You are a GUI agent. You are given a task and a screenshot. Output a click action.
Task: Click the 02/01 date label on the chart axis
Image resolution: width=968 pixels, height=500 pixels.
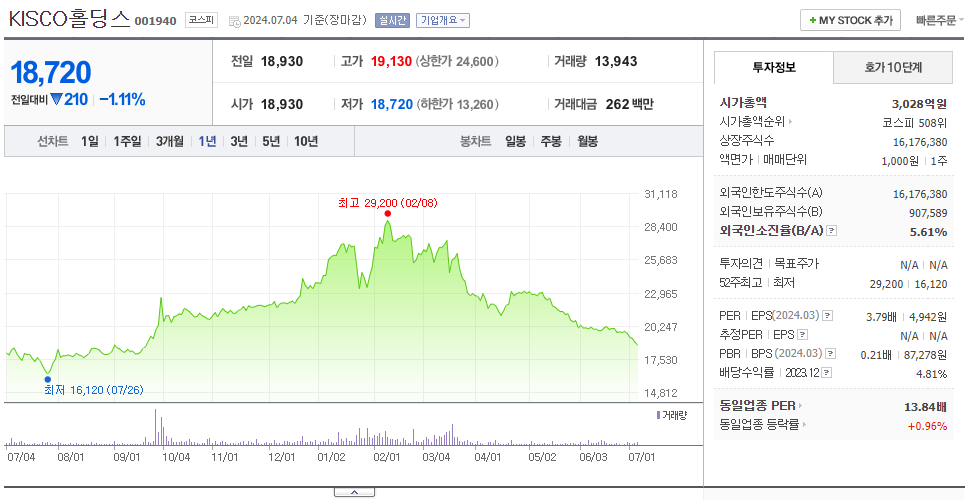tap(388, 457)
